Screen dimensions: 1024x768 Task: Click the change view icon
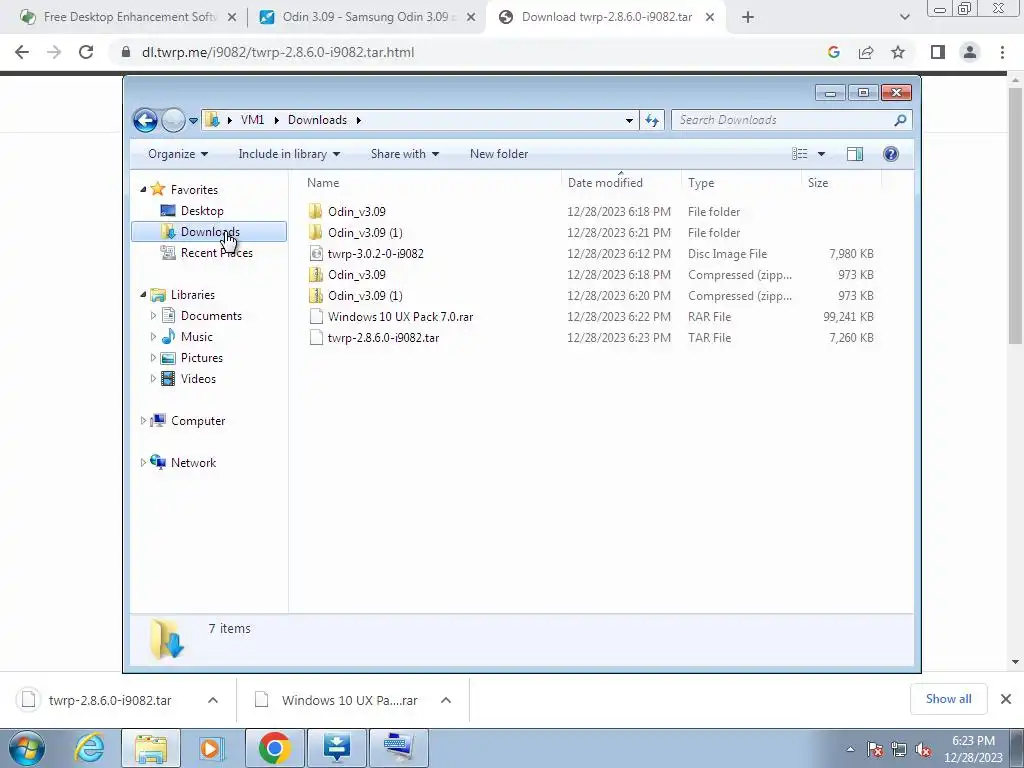[x=799, y=154]
